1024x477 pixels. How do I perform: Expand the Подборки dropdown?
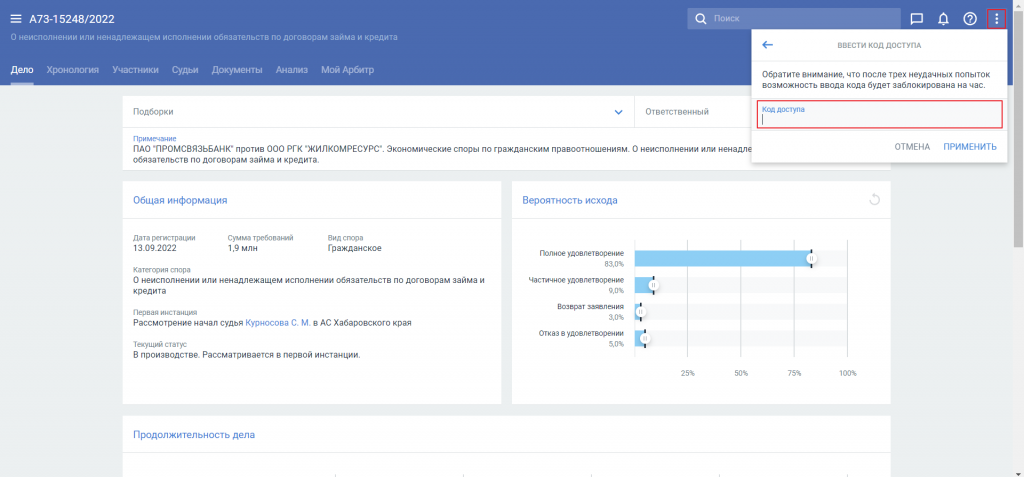(x=378, y=112)
